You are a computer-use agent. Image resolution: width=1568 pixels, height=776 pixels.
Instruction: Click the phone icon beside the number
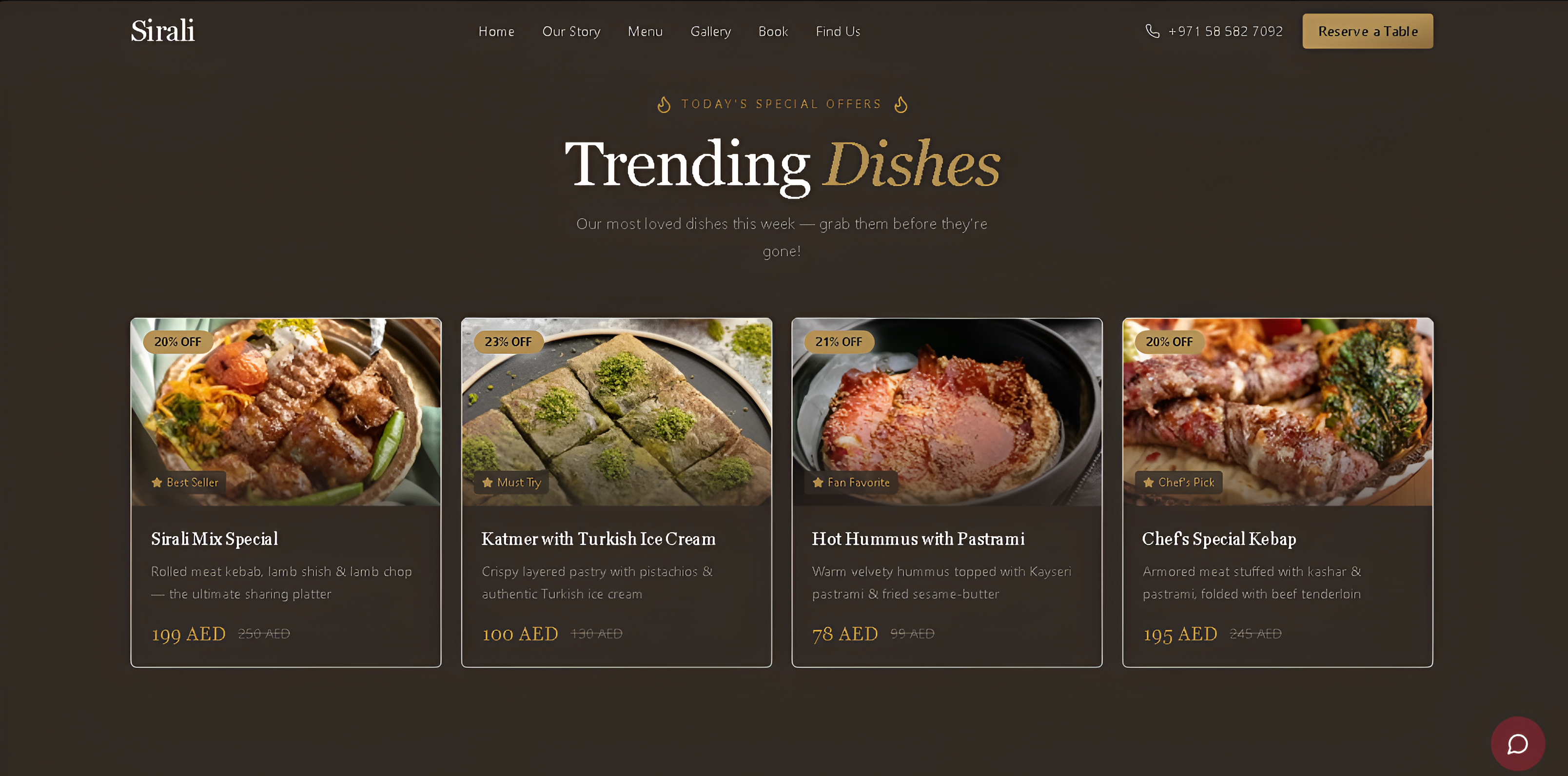[x=1152, y=31]
